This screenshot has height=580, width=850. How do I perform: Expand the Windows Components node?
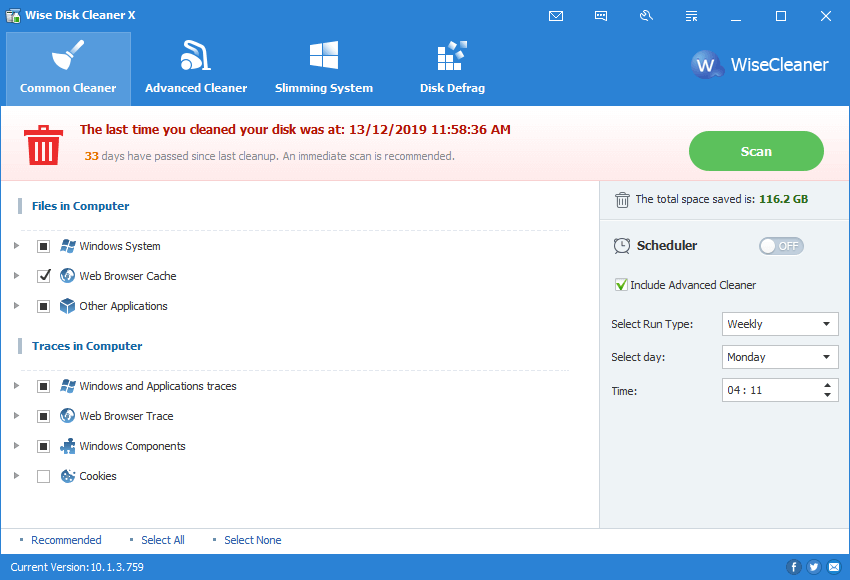click(x=16, y=446)
